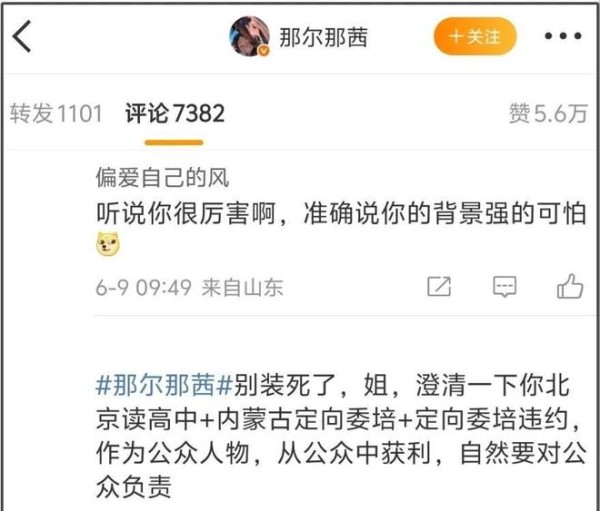Like the comment with thumbs-up icon
The image size is (600, 511).
tap(570, 286)
